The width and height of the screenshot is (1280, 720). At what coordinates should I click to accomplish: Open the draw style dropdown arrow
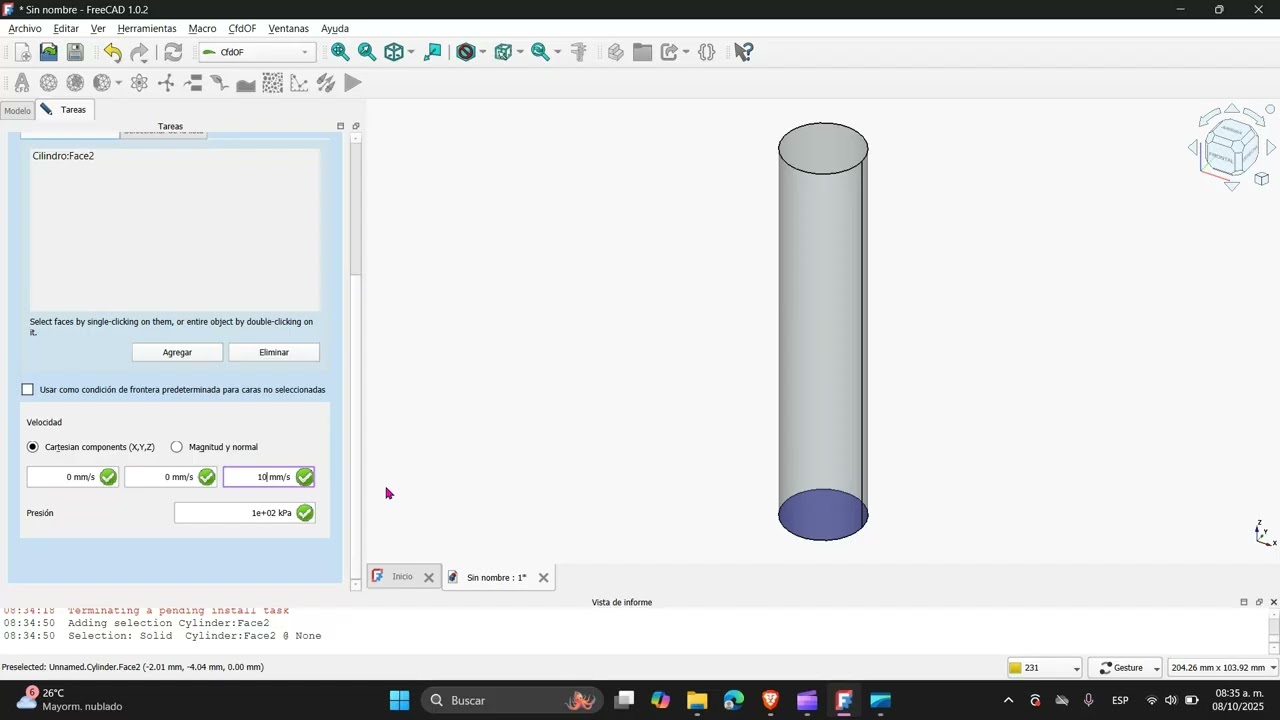click(483, 52)
